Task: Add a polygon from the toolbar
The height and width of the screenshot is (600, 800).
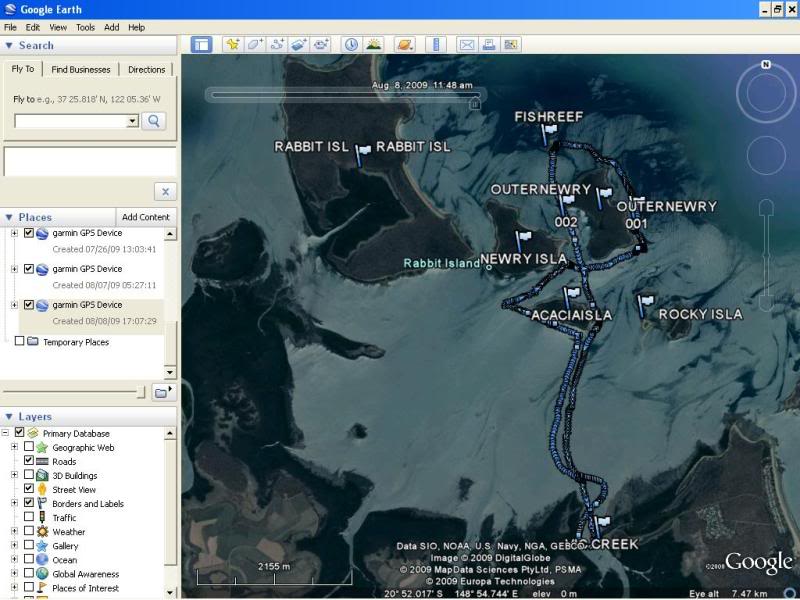Action: coord(255,45)
